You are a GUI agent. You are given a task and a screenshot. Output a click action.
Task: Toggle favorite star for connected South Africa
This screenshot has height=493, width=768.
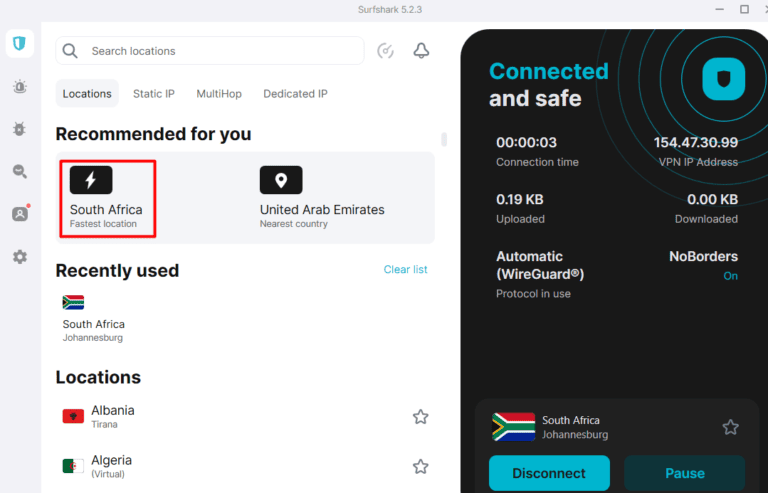coord(731,427)
